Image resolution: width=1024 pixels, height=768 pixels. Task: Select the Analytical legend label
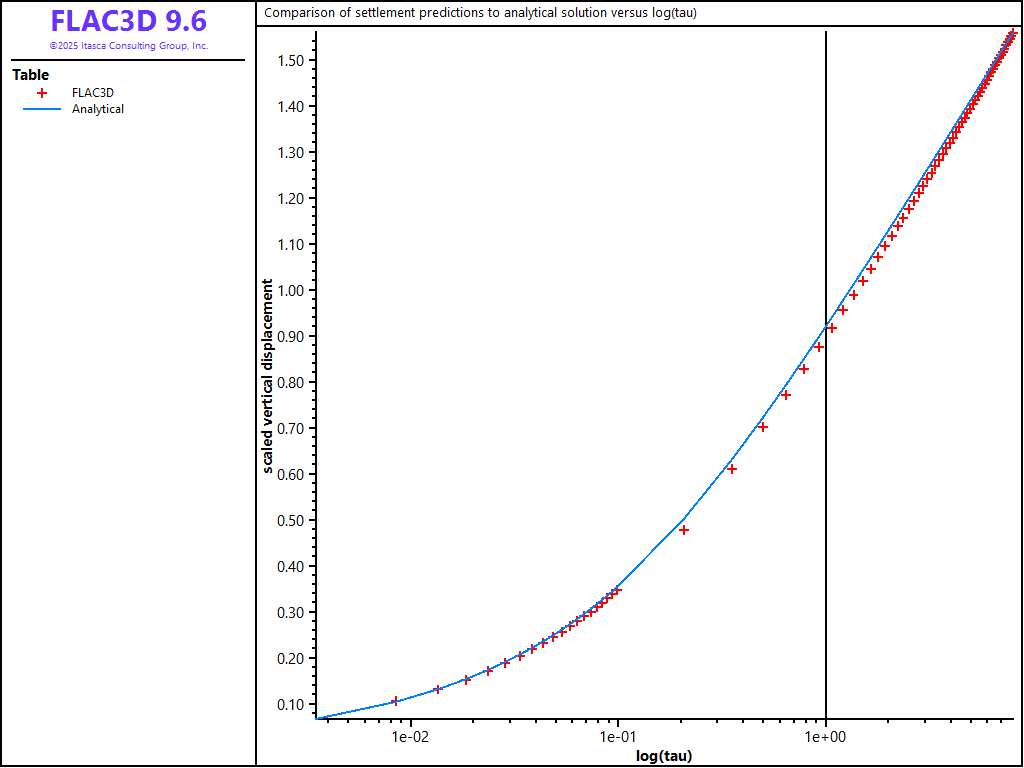[x=98, y=109]
